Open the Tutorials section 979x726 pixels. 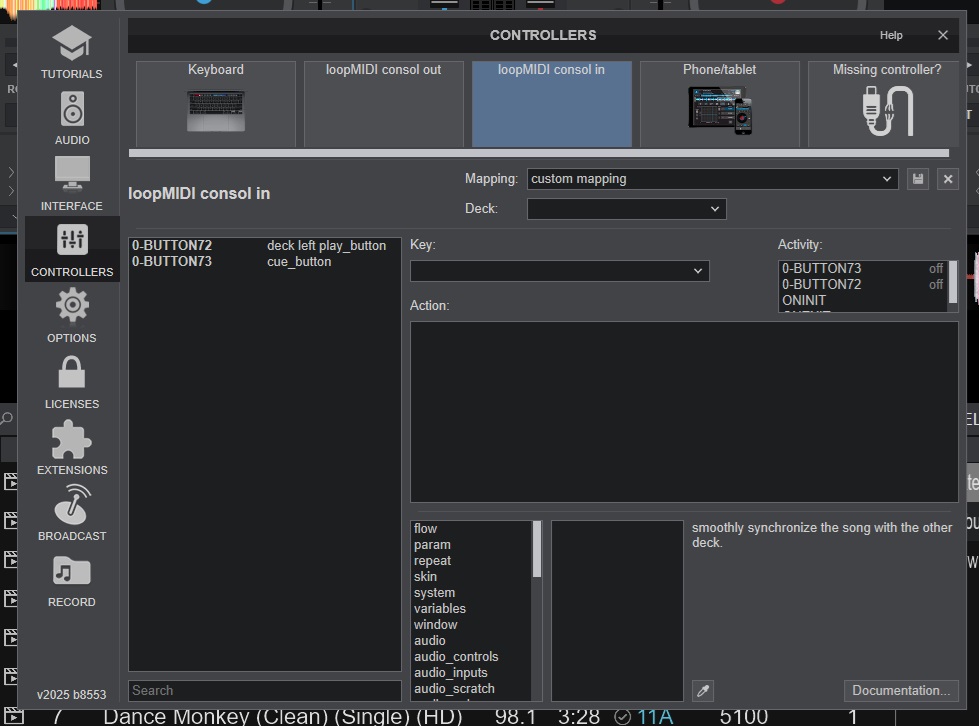[72, 52]
